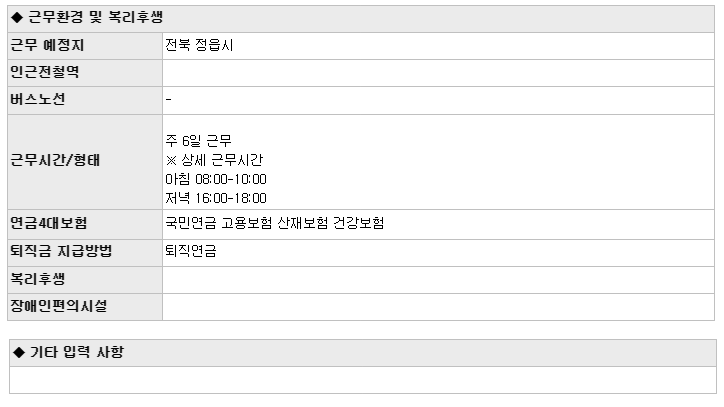The width and height of the screenshot is (724, 407).
Task: Click the 퇴직연금 value text
Action: 191,251
